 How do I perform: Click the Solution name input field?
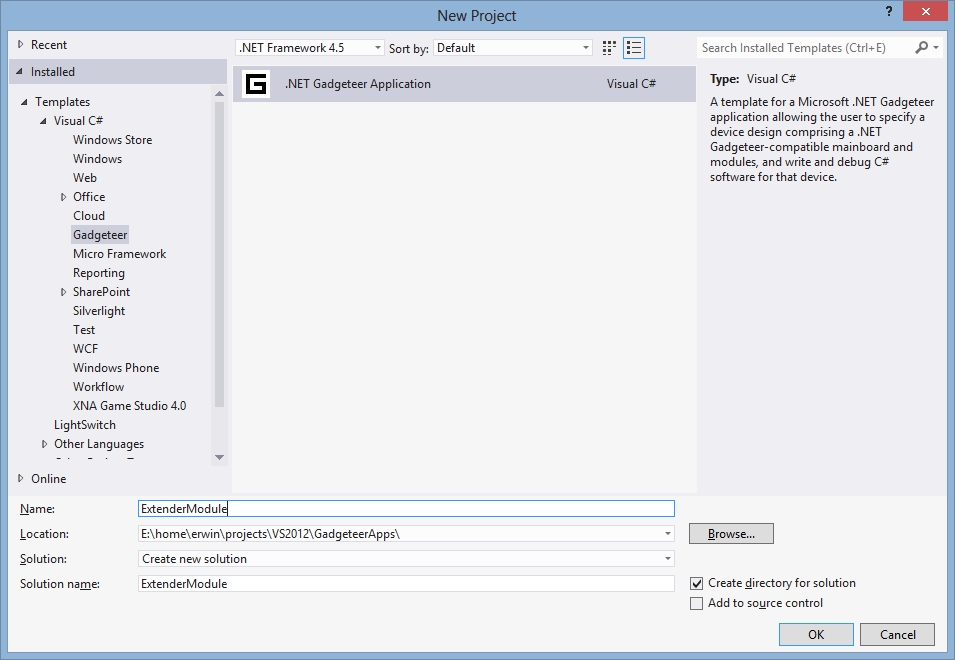(406, 584)
